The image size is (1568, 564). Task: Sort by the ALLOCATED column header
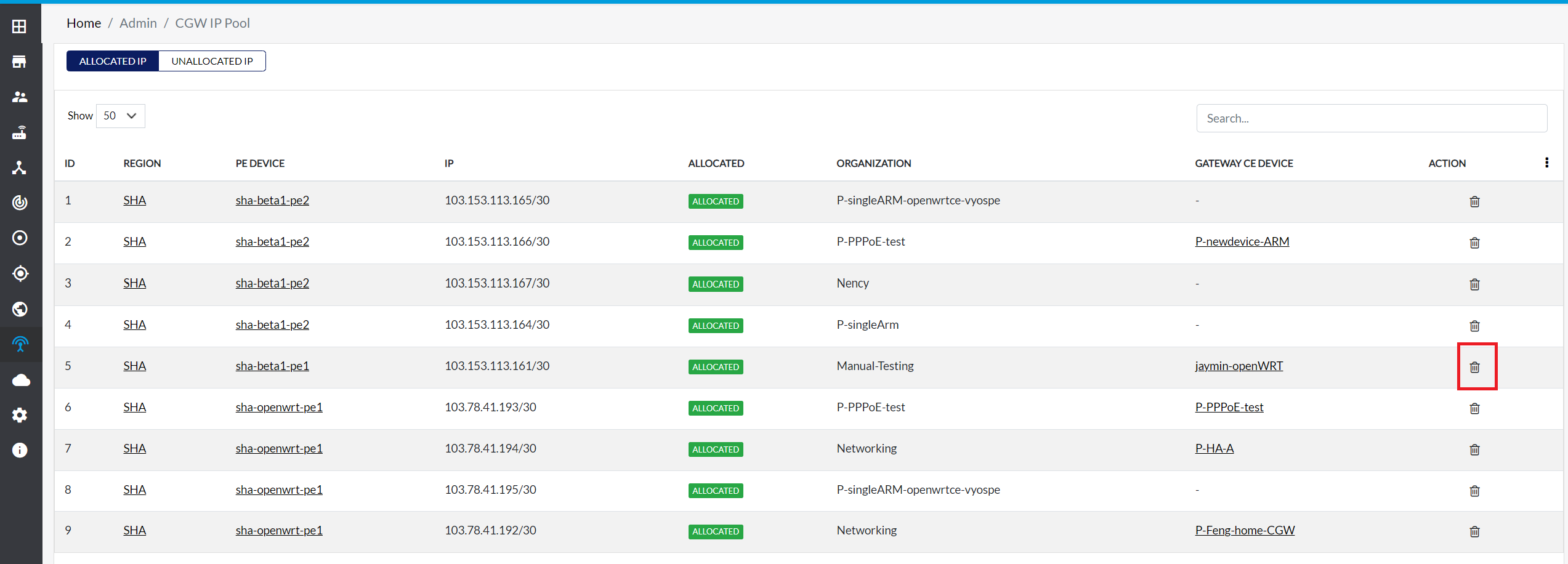[716, 163]
